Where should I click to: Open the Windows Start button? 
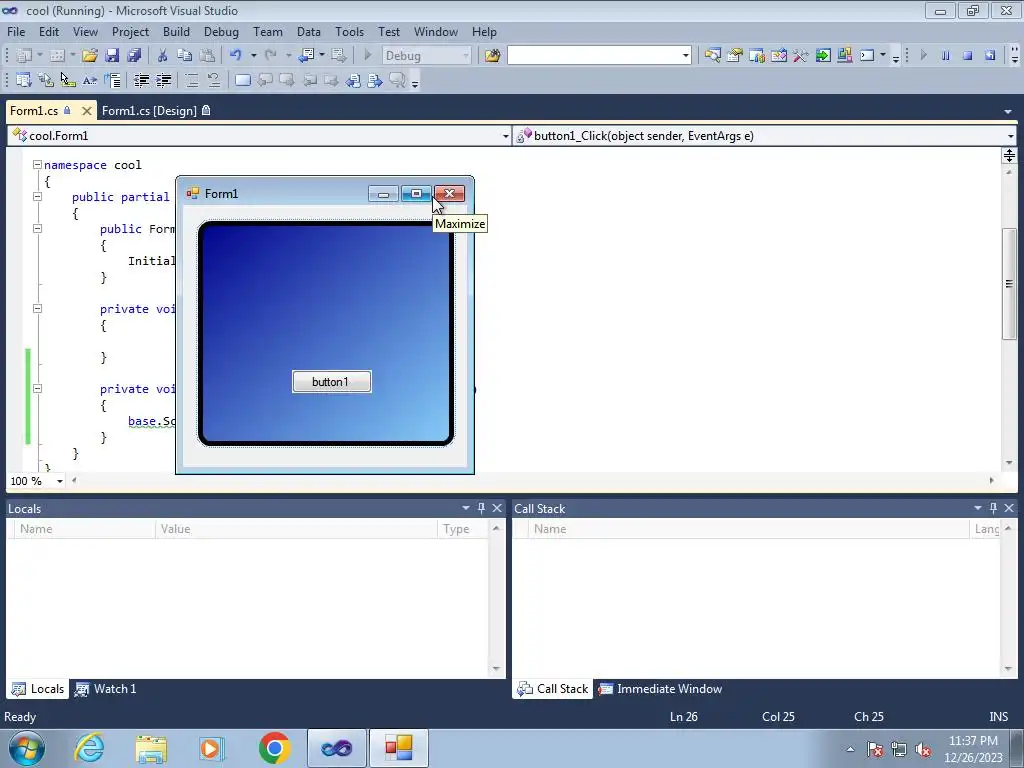(26, 748)
